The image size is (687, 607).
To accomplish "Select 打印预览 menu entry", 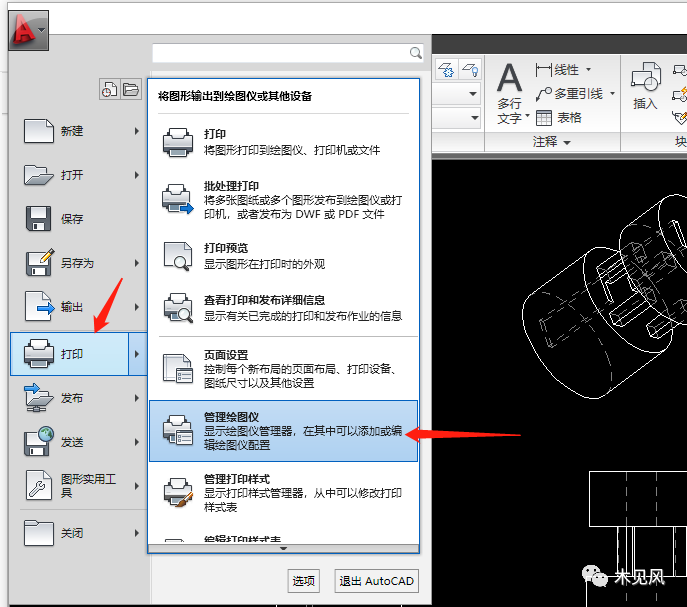I will coord(283,256).
